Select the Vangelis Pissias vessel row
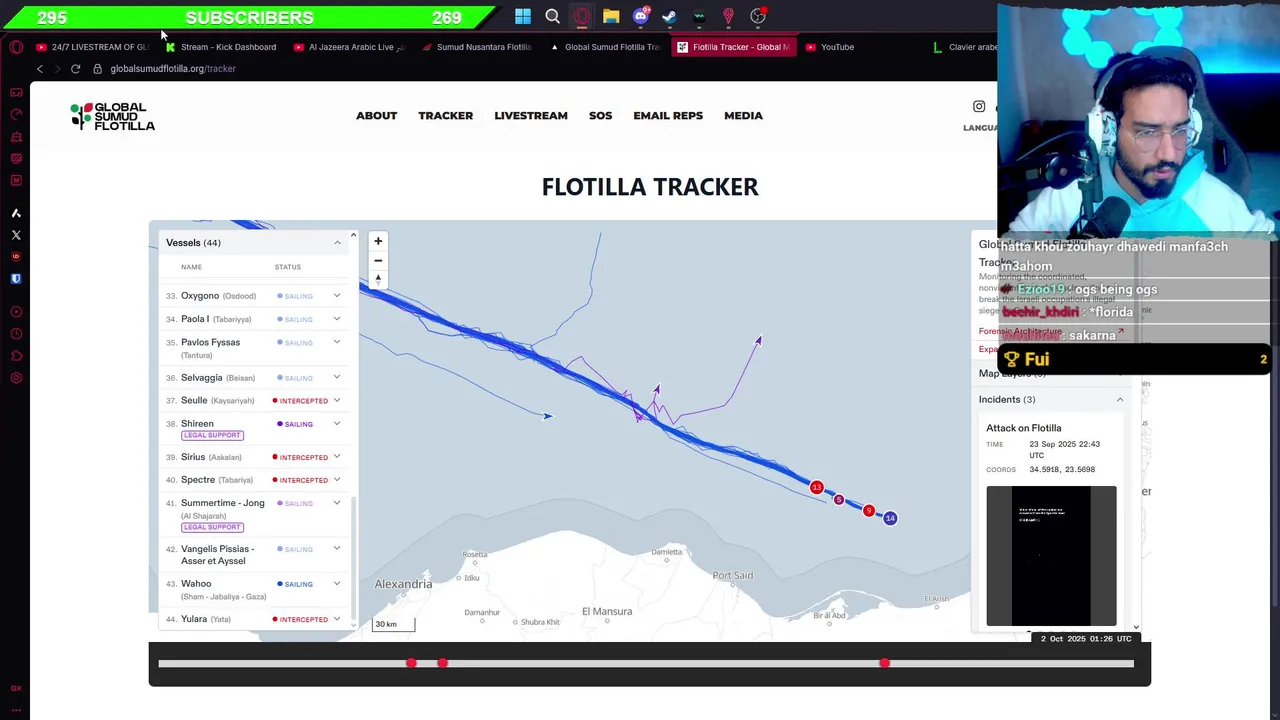 click(x=255, y=555)
